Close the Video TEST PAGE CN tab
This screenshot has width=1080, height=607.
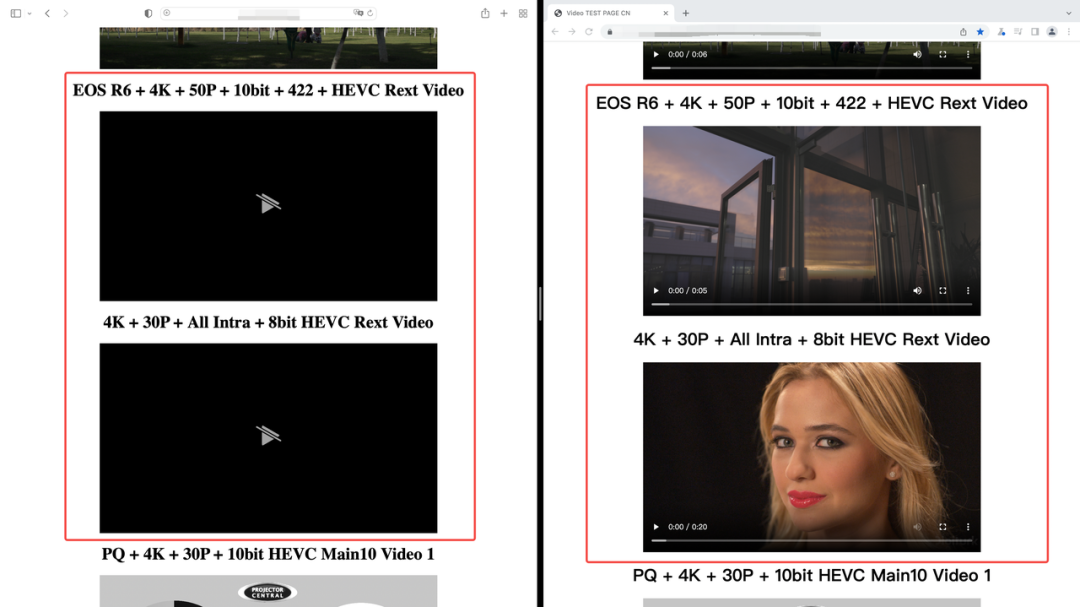pyautogui.click(x=665, y=13)
